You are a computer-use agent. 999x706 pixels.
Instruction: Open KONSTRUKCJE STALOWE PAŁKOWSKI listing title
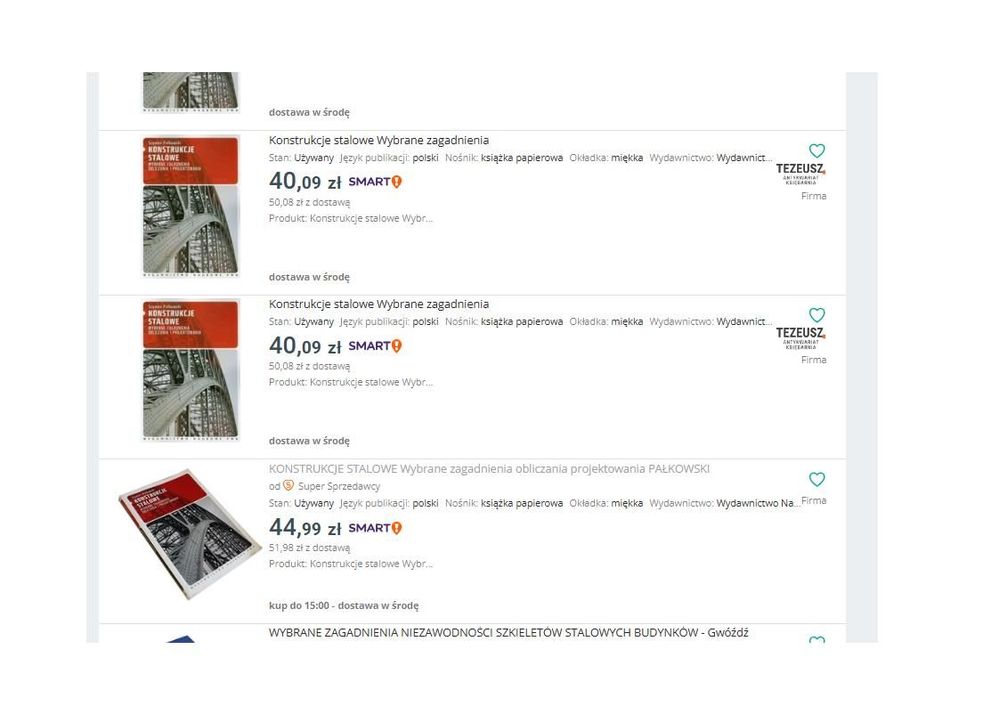(489, 469)
